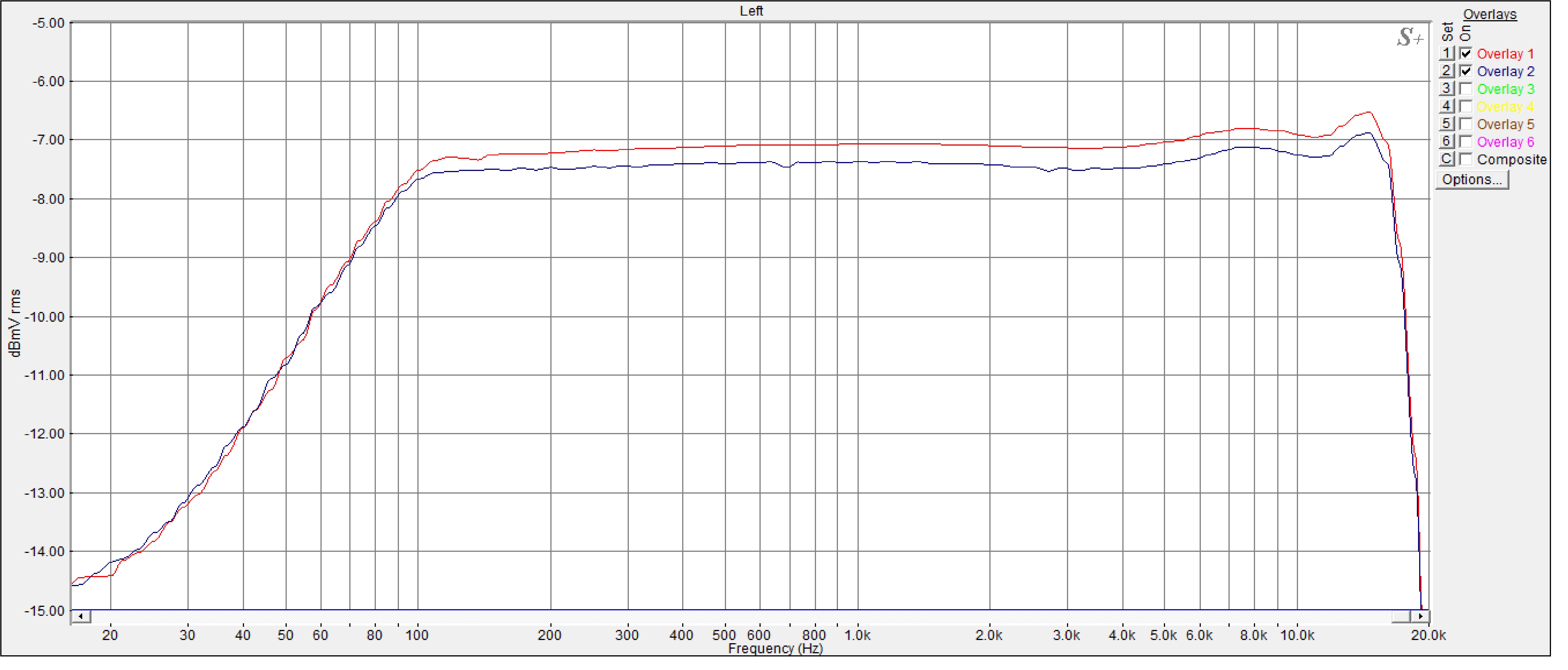
Task: Click the 1.0k frequency axis value
Action: [857, 635]
